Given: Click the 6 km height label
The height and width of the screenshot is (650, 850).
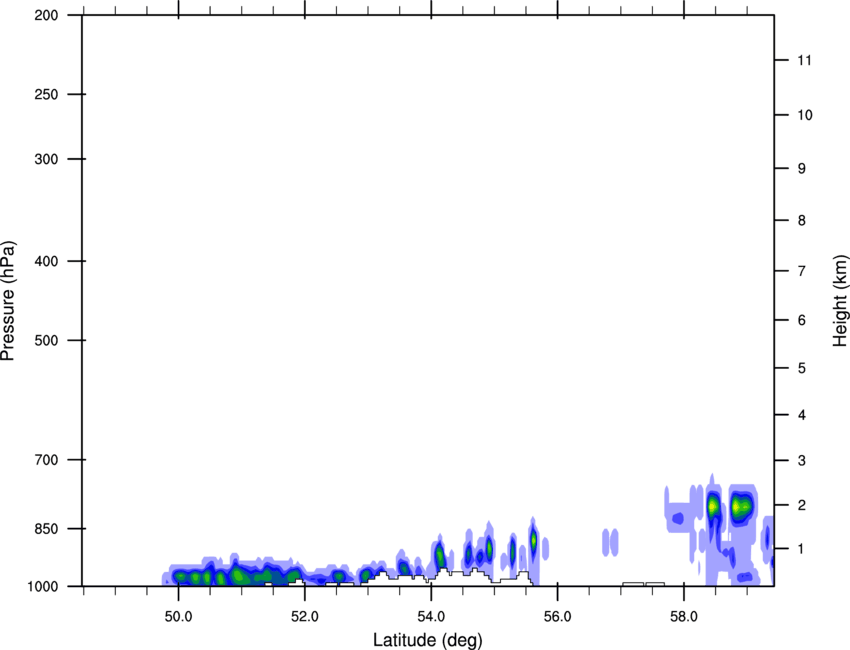Looking at the screenshot, I should click(801, 320).
